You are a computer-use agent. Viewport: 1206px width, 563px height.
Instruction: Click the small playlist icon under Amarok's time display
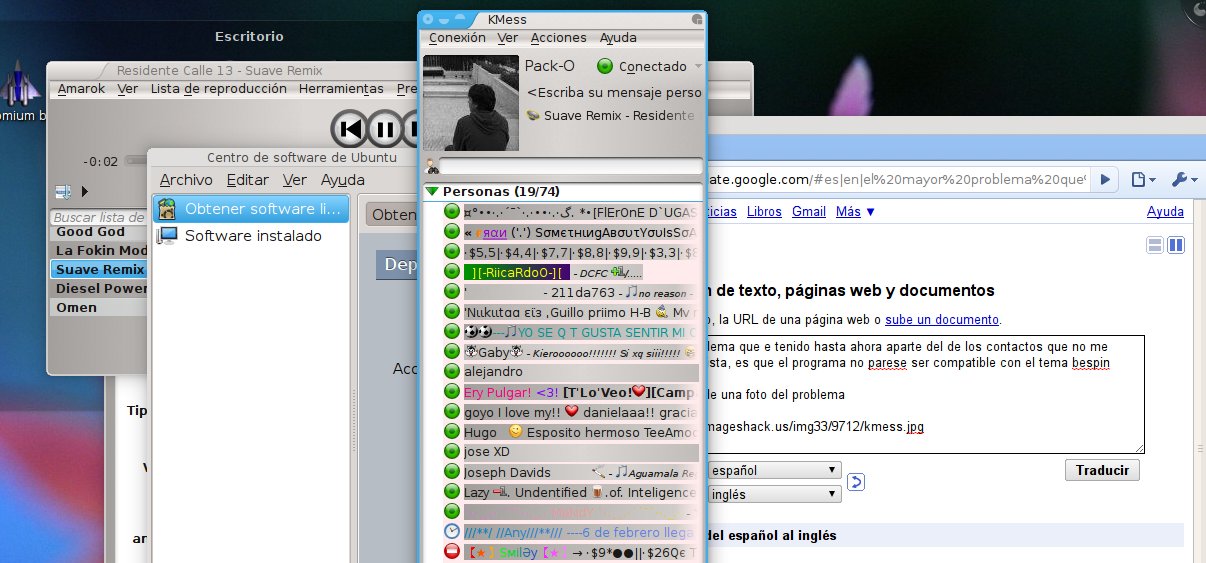click(63, 191)
